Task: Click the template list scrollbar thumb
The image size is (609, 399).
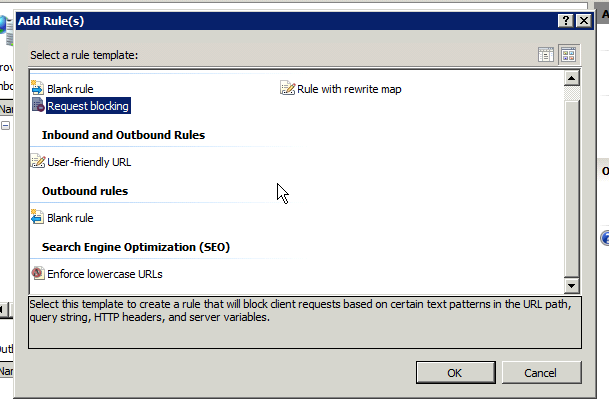Action: pyautogui.click(x=571, y=188)
